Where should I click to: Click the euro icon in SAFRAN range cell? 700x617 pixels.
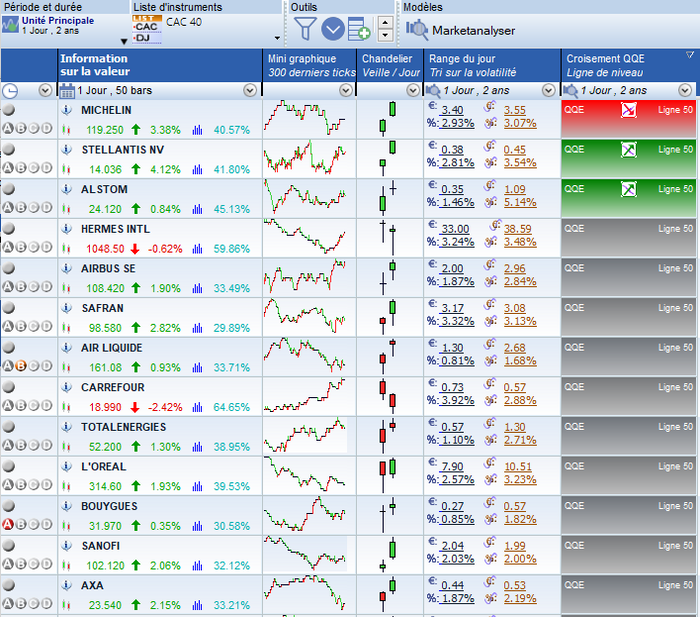point(432,304)
